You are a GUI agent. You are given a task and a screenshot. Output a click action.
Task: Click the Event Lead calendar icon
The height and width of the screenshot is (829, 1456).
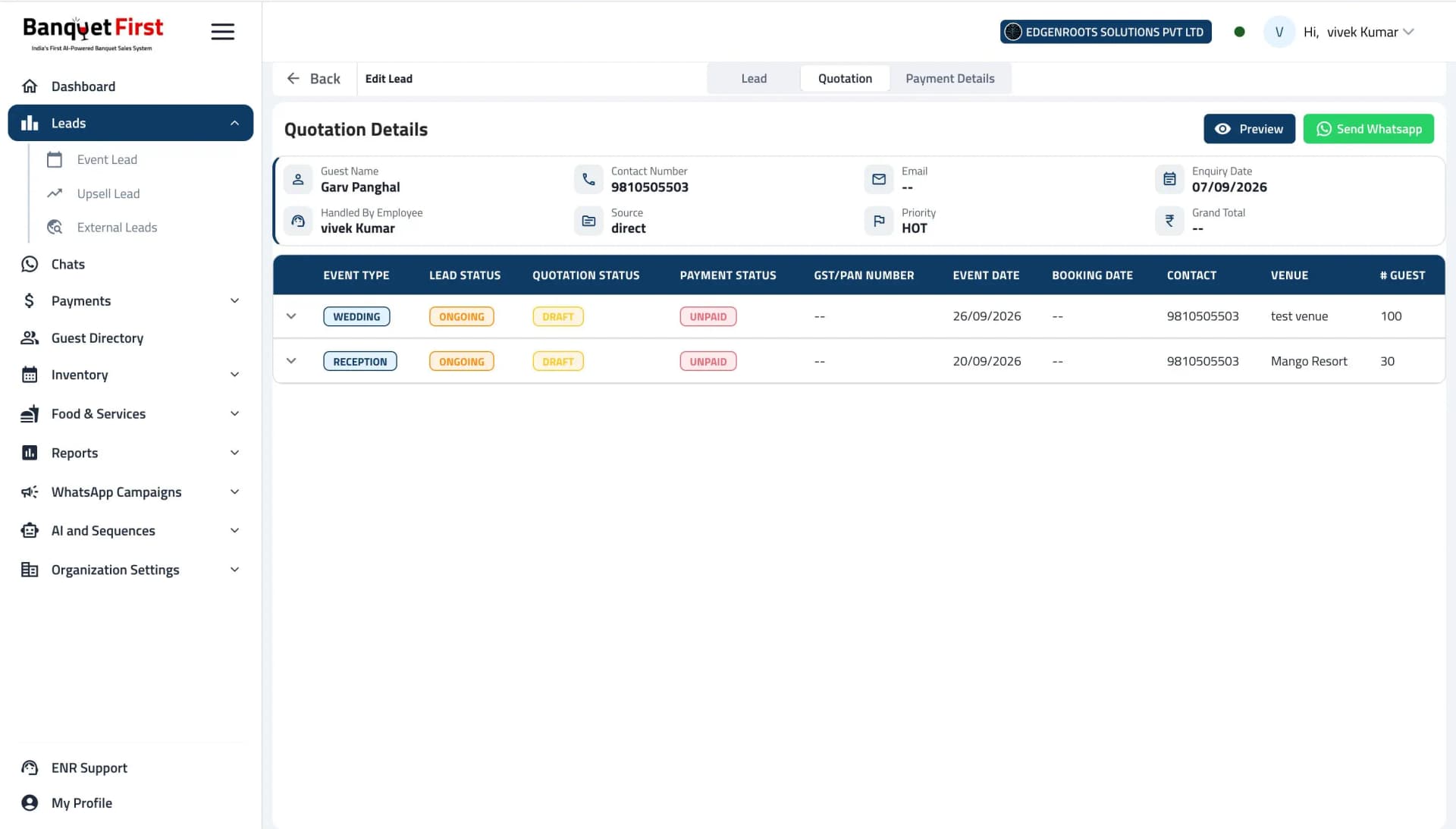coord(55,159)
